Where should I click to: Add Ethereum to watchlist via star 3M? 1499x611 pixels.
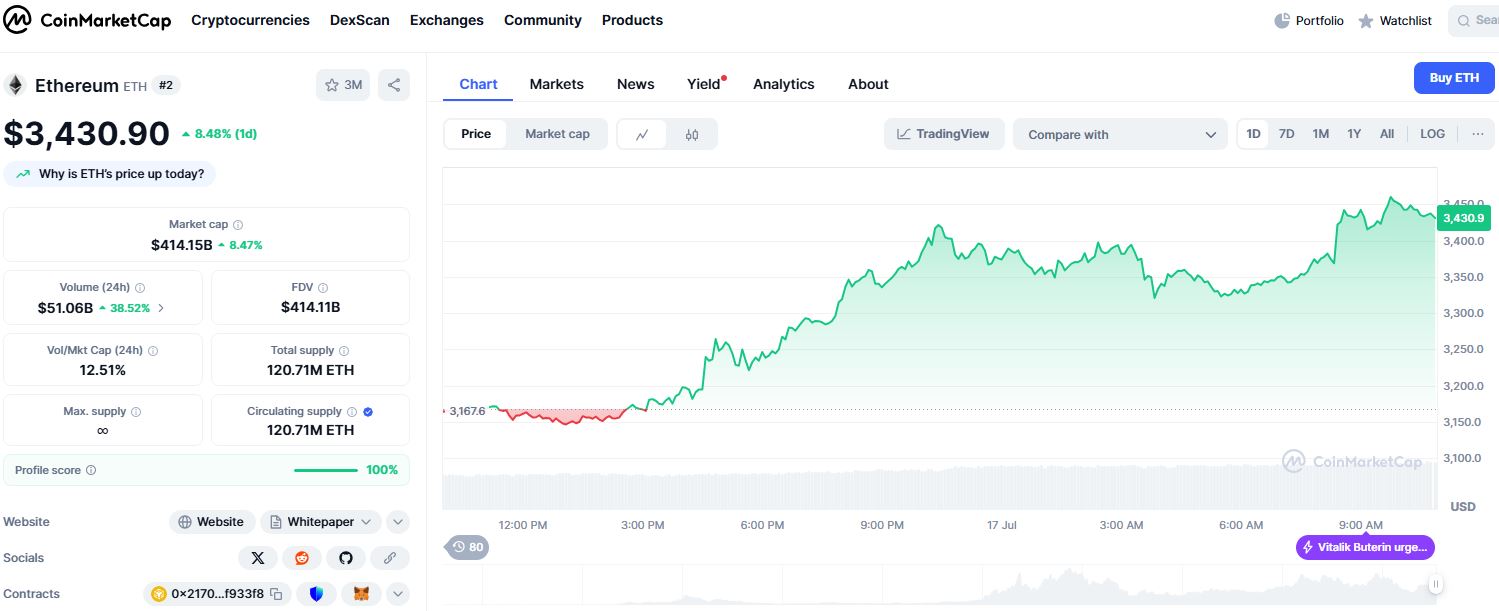click(343, 85)
